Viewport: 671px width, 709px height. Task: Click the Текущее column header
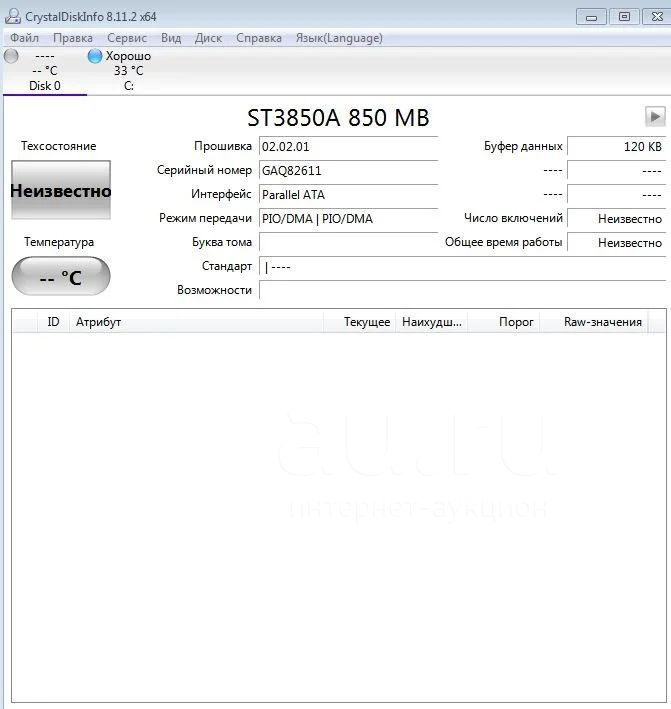click(359, 322)
